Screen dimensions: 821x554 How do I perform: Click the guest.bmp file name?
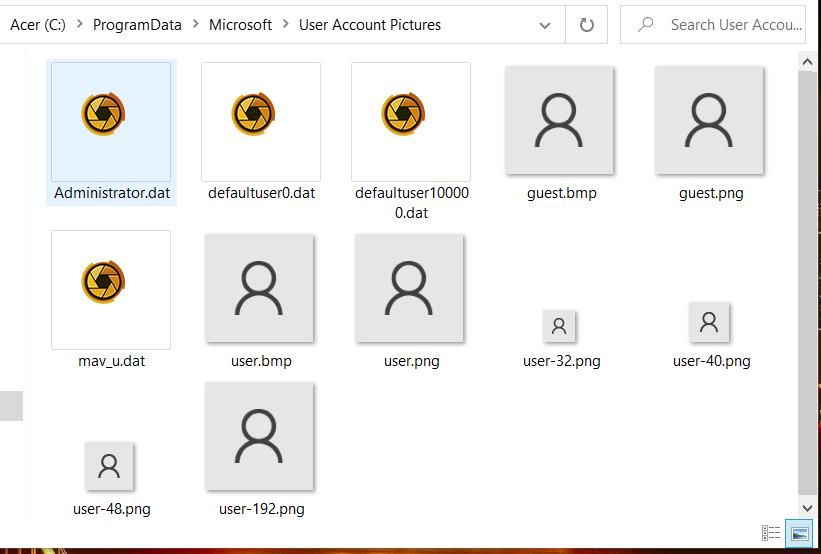click(x=561, y=193)
